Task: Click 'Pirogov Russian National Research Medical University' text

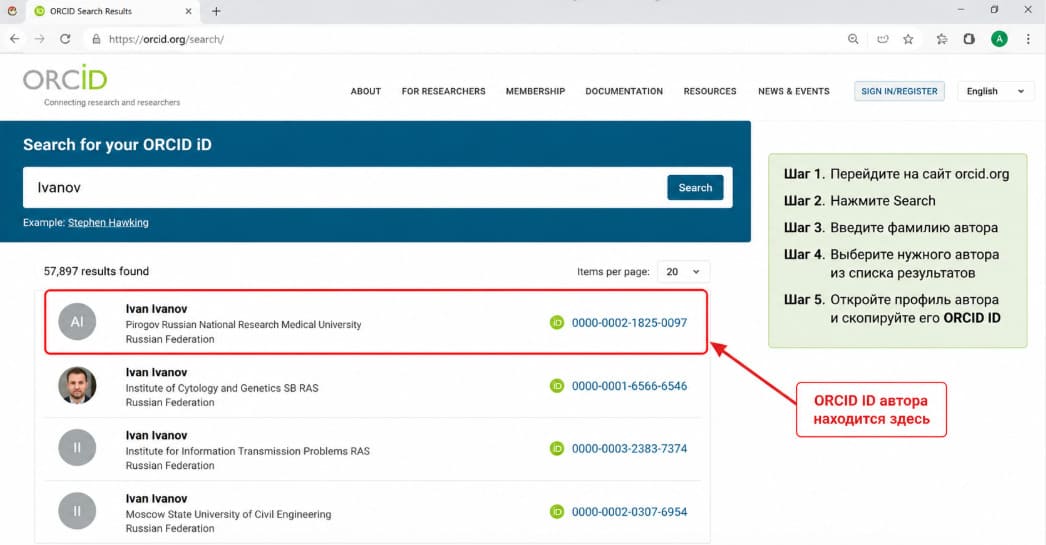Action: pos(243,325)
